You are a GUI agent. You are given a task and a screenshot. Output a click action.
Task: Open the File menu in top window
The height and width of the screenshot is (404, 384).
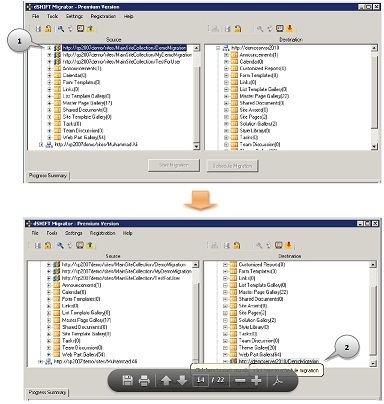[36, 16]
